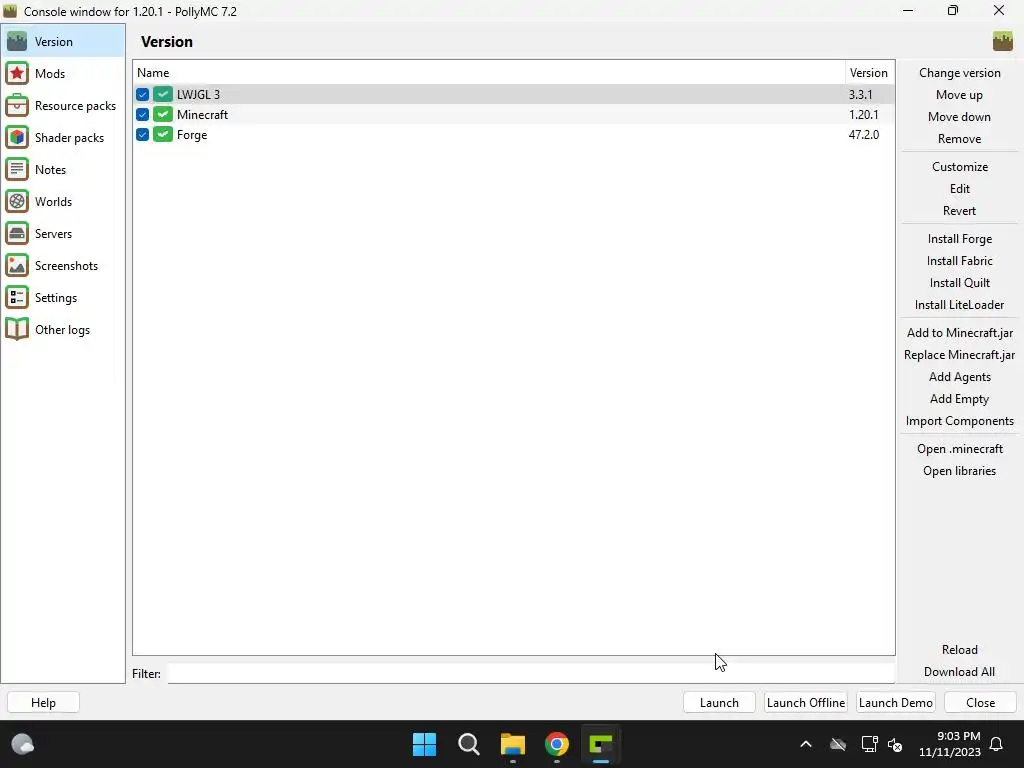Click Install Fabric
This screenshot has height=768, width=1024.
(959, 261)
